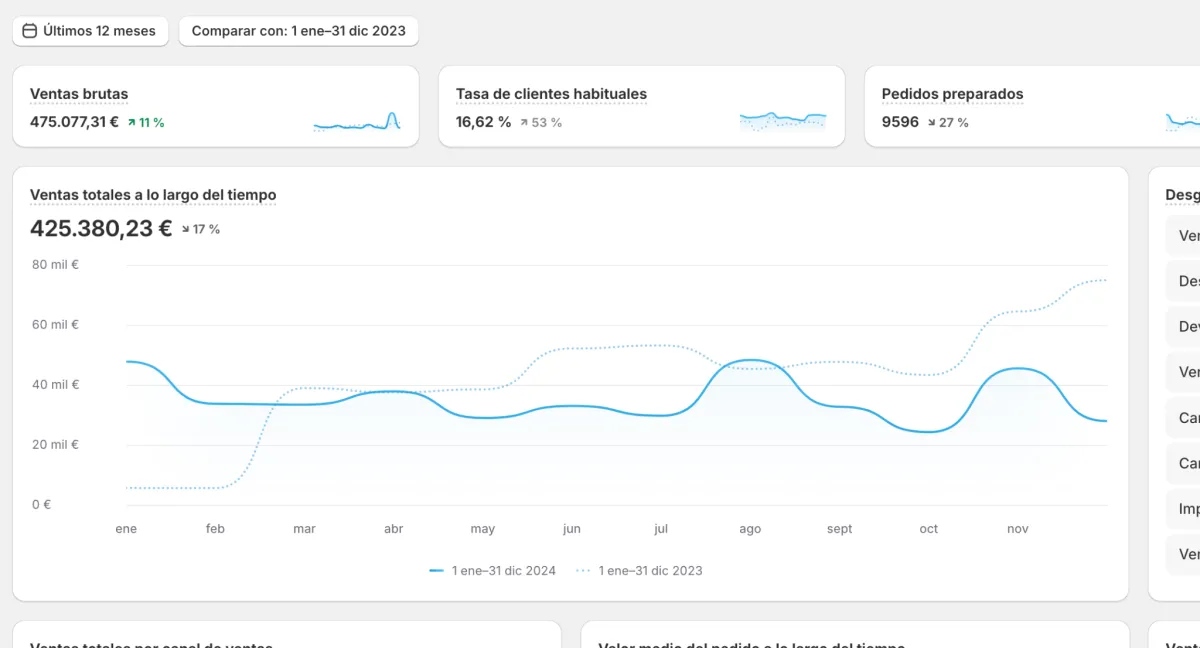Open the "Comparar con" comparison period selector

tap(298, 31)
